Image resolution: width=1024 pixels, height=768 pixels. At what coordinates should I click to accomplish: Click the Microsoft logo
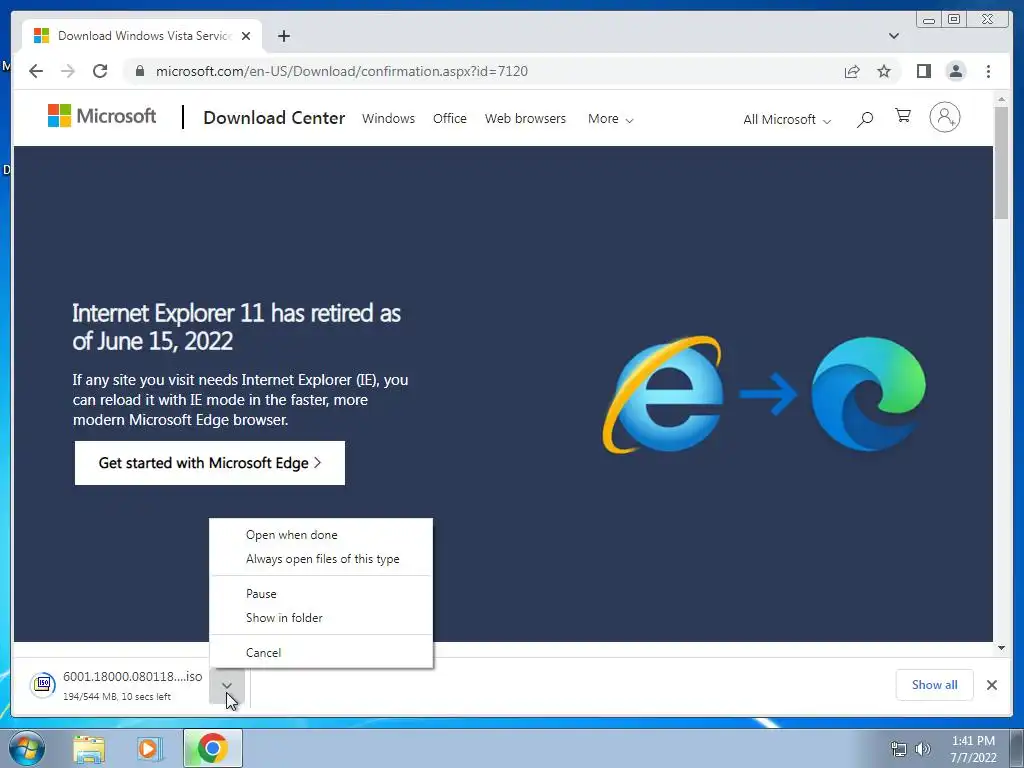click(x=102, y=116)
